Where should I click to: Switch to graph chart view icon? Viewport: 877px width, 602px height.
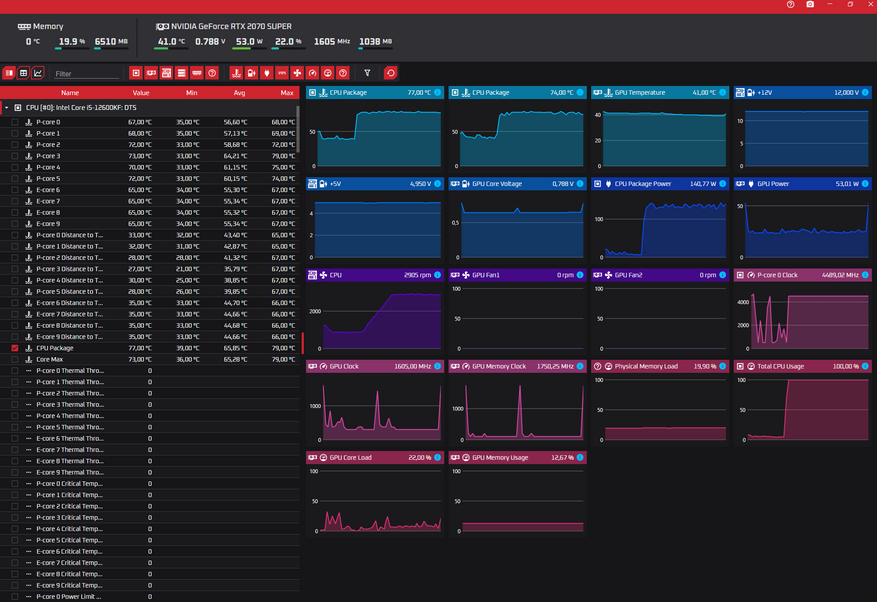tap(38, 73)
